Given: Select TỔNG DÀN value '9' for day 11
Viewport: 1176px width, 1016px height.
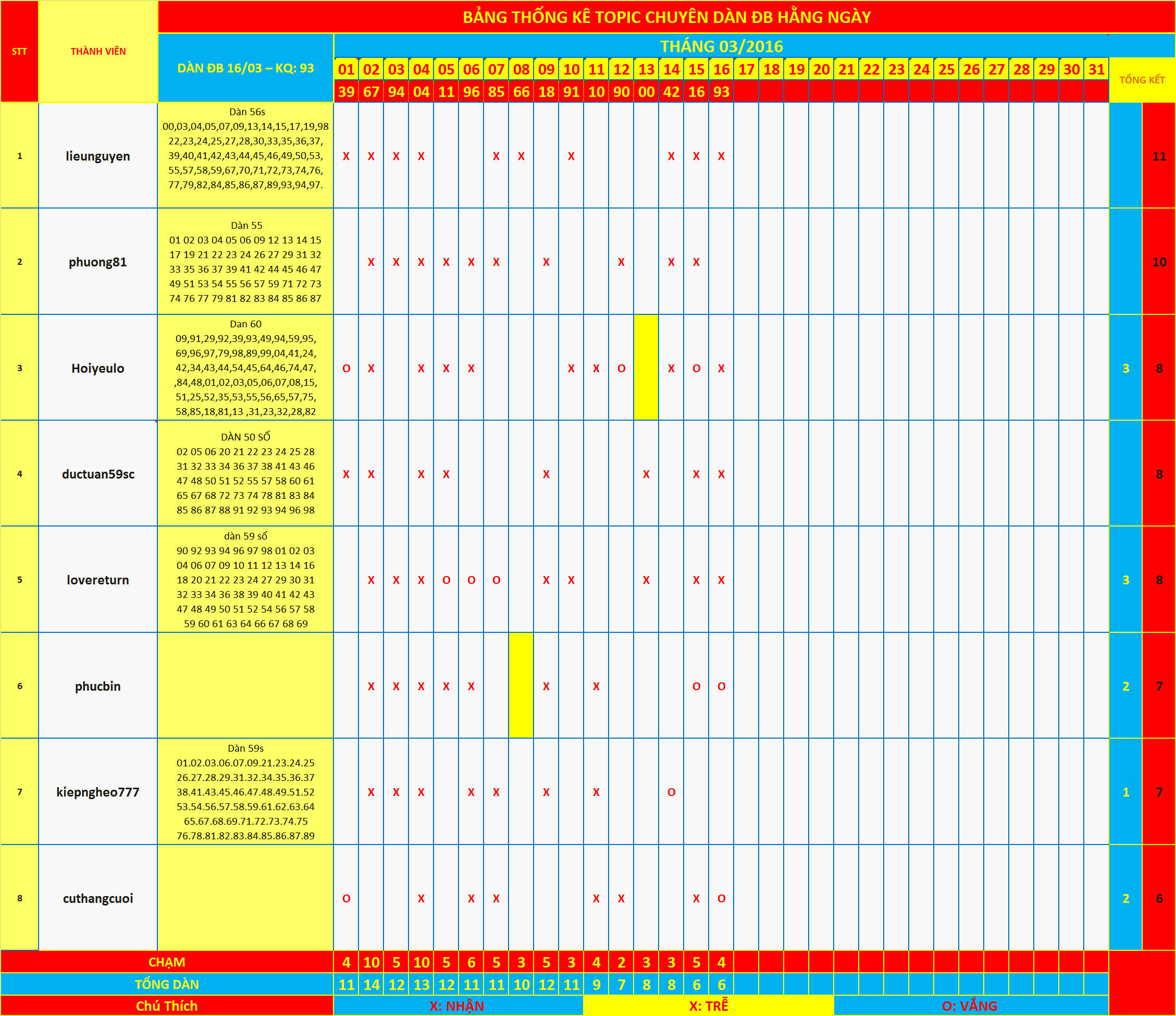Looking at the screenshot, I should pos(596,984).
